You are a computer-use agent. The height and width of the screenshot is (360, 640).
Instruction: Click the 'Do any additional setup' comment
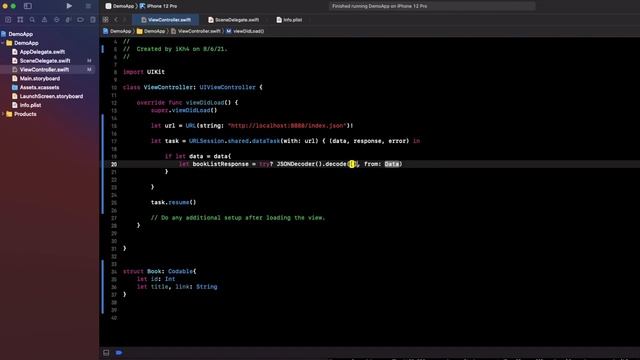coord(238,218)
